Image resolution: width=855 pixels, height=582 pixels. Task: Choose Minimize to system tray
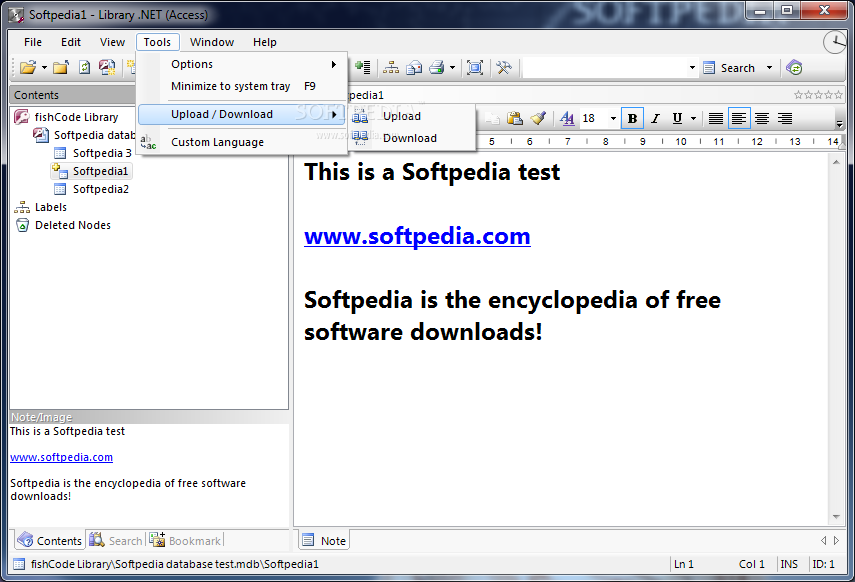pos(242,86)
